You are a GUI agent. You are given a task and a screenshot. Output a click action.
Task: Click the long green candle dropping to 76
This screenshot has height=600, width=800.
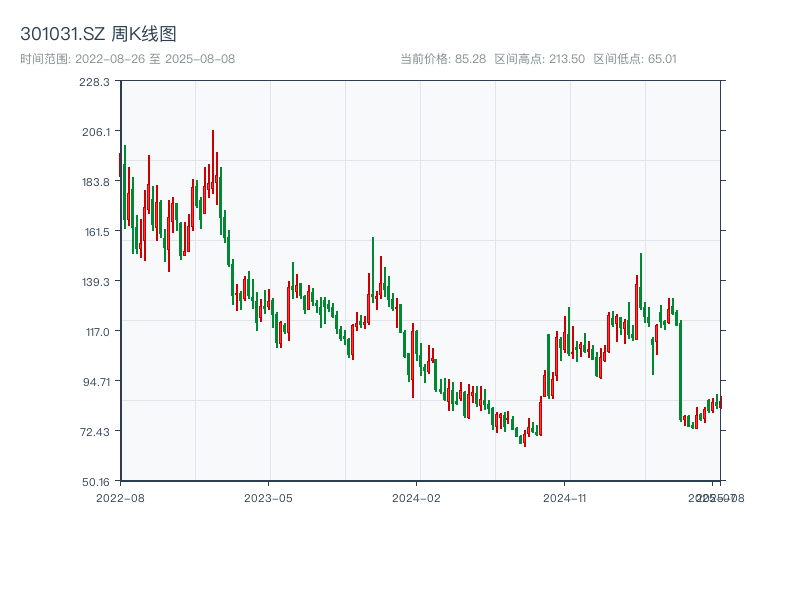pos(681,370)
